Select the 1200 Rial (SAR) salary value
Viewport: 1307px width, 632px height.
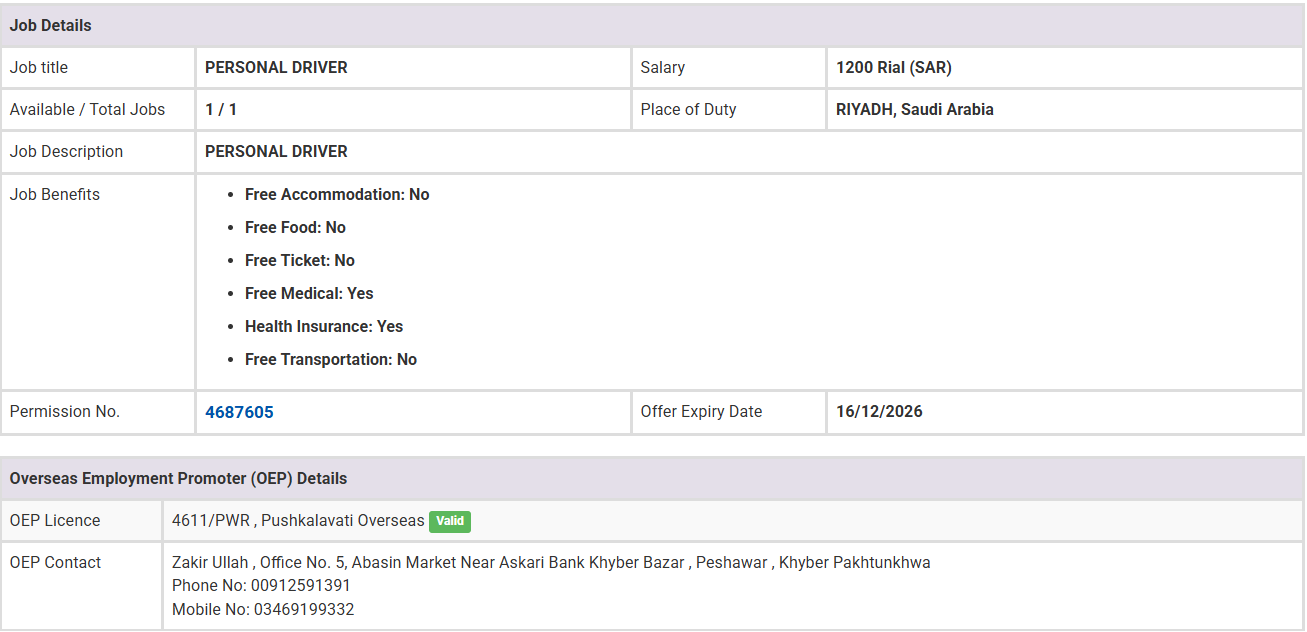[x=894, y=68]
